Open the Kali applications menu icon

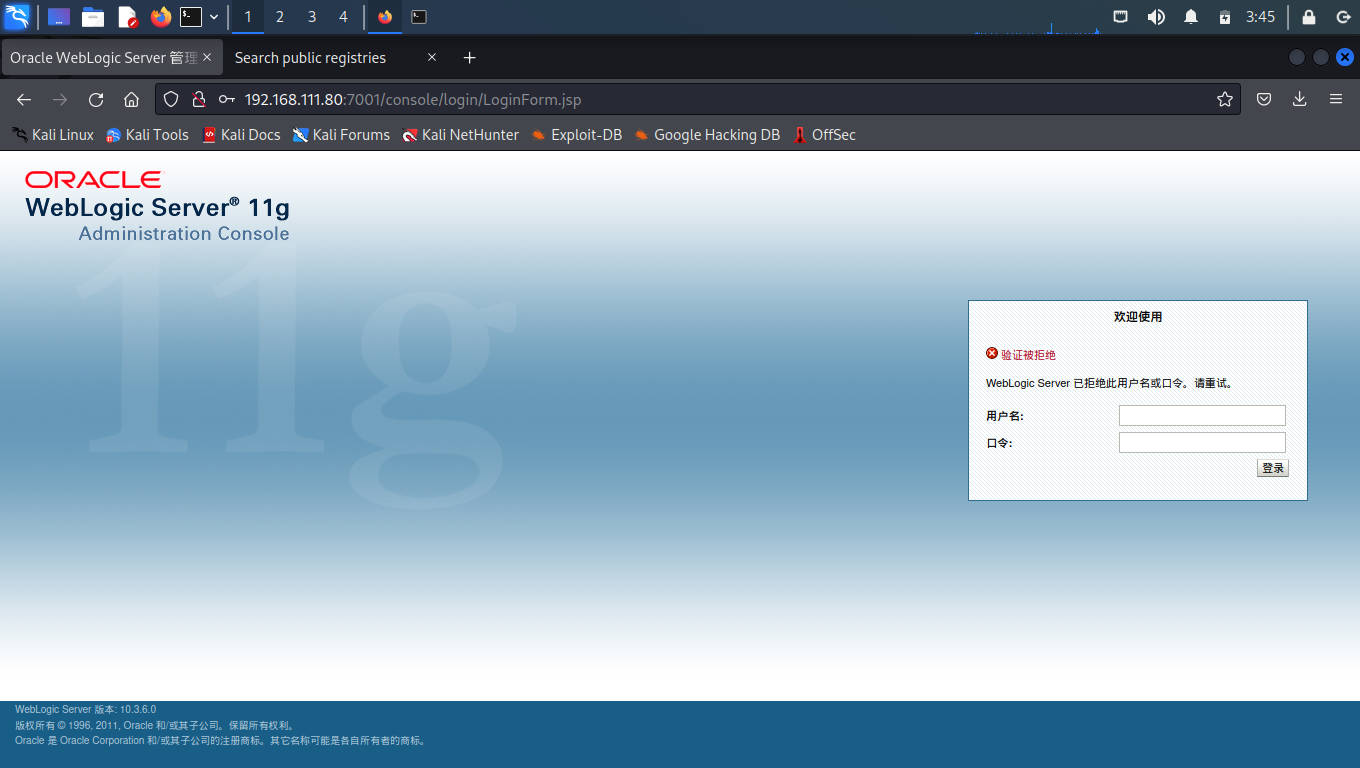[x=17, y=16]
